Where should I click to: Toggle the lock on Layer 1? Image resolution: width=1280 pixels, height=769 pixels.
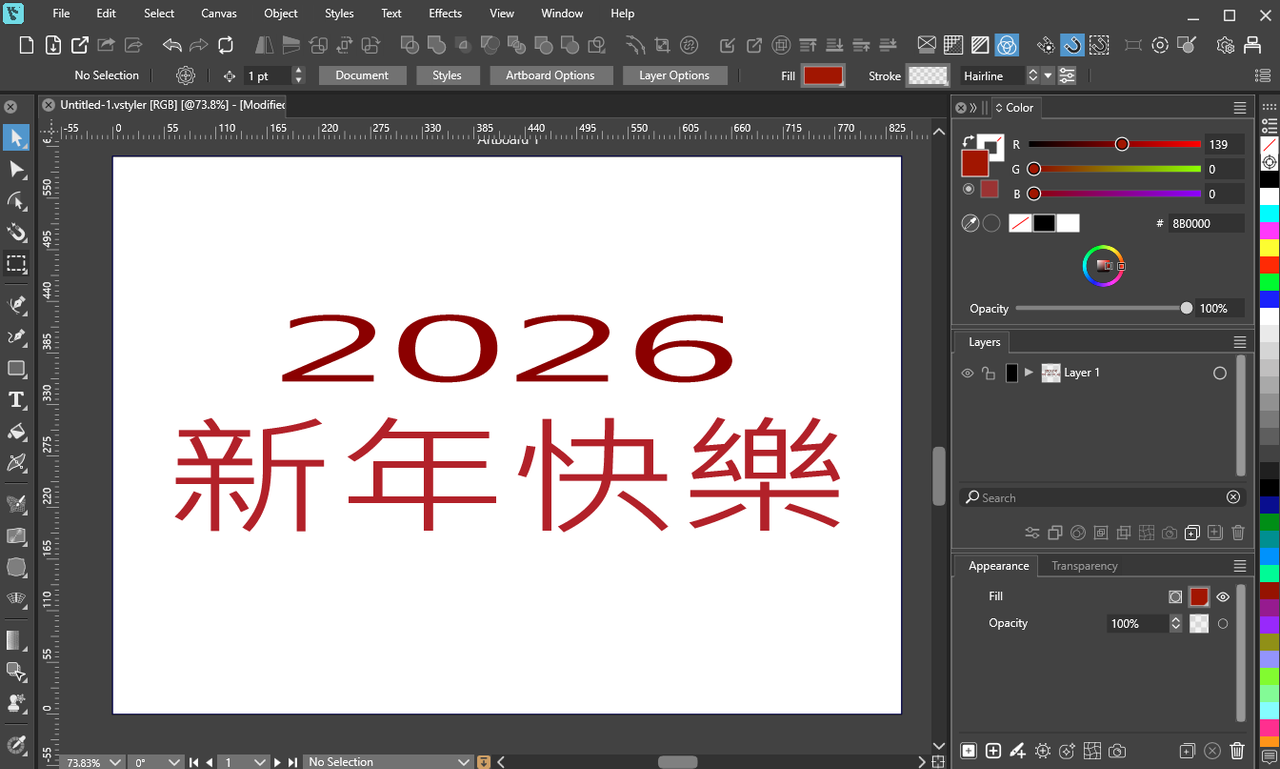pyautogui.click(x=987, y=373)
